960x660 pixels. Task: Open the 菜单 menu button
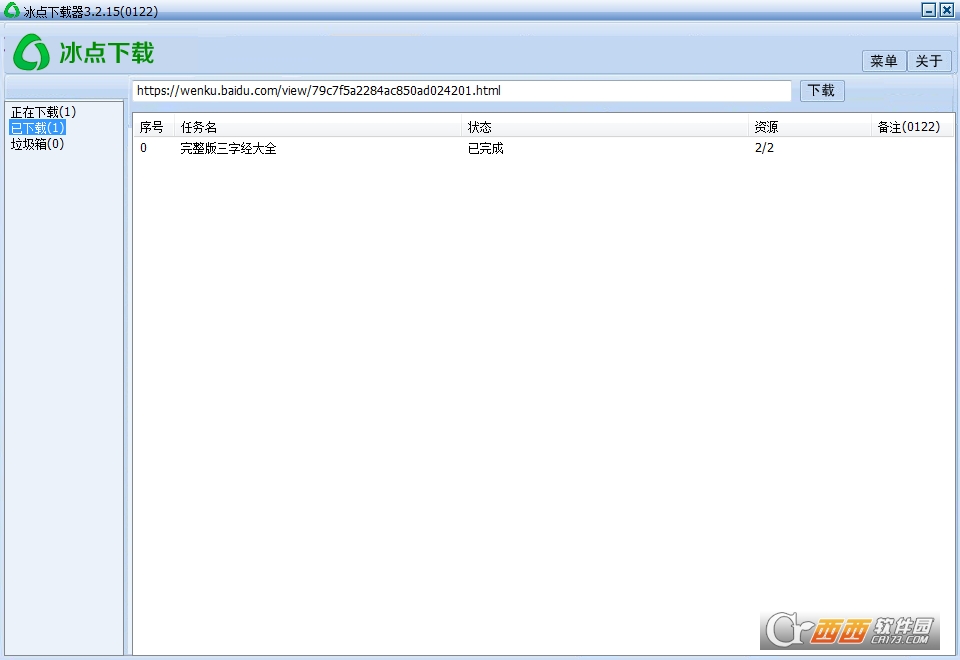pos(883,61)
